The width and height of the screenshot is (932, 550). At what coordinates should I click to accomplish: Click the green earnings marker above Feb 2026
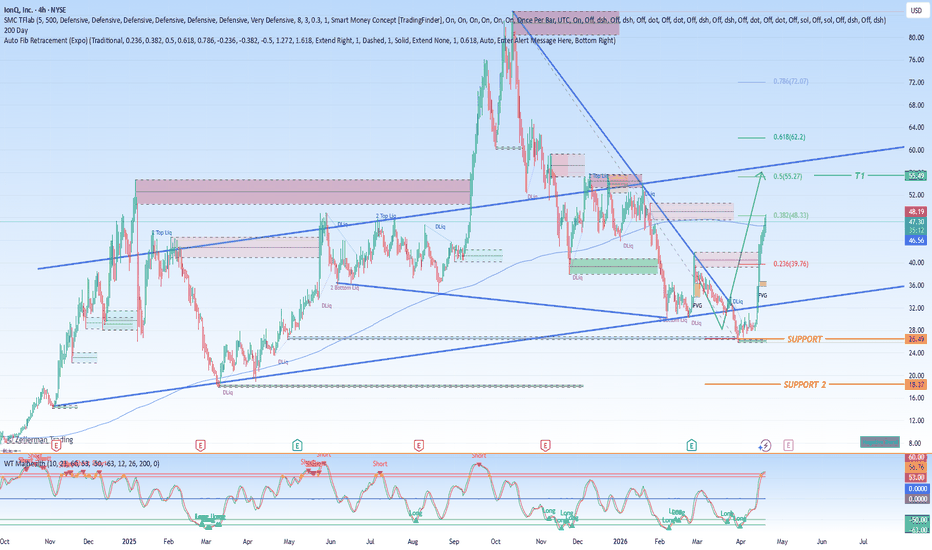(x=691, y=445)
